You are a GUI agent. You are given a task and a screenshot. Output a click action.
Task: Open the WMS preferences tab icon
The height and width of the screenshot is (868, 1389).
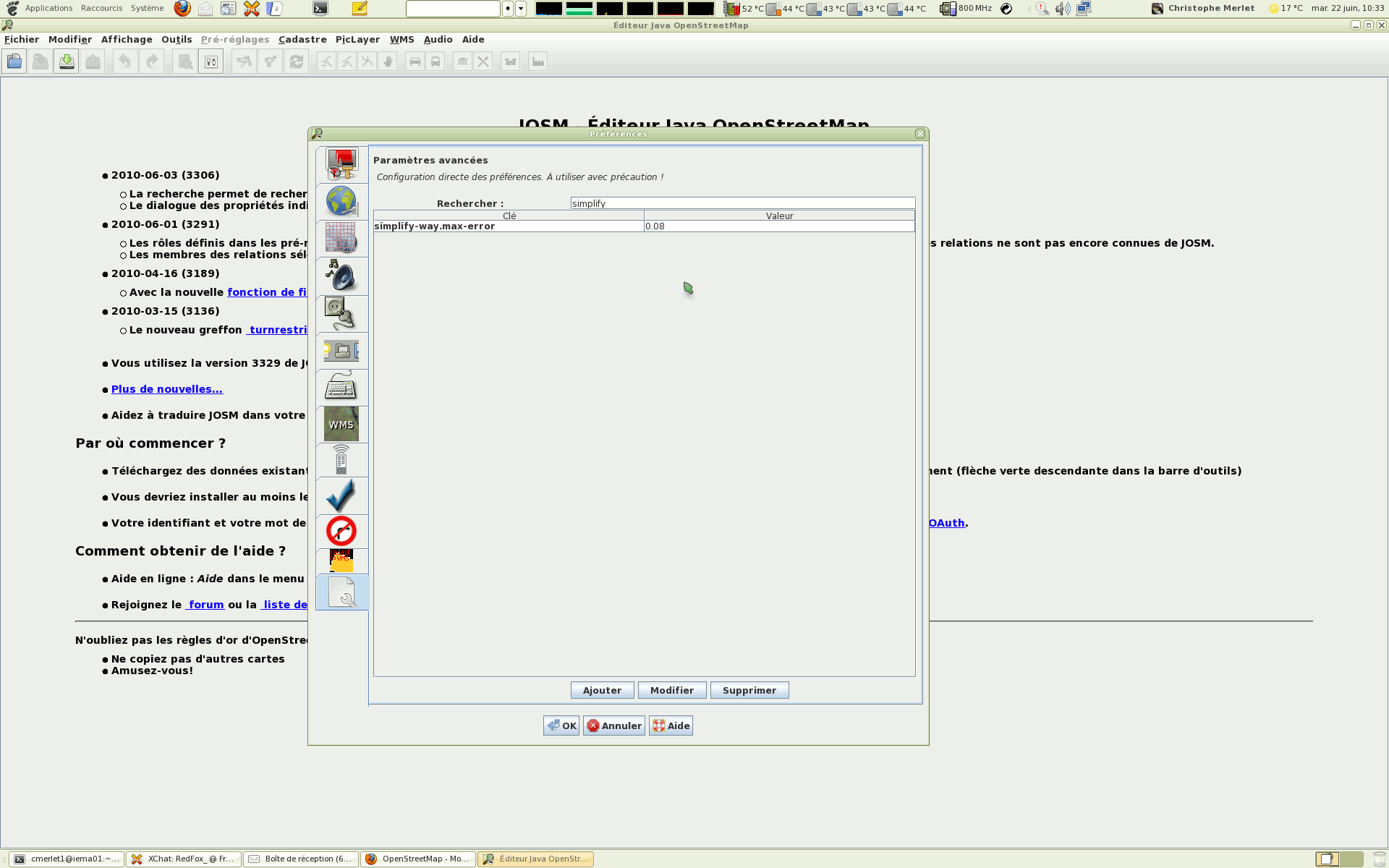tap(341, 424)
